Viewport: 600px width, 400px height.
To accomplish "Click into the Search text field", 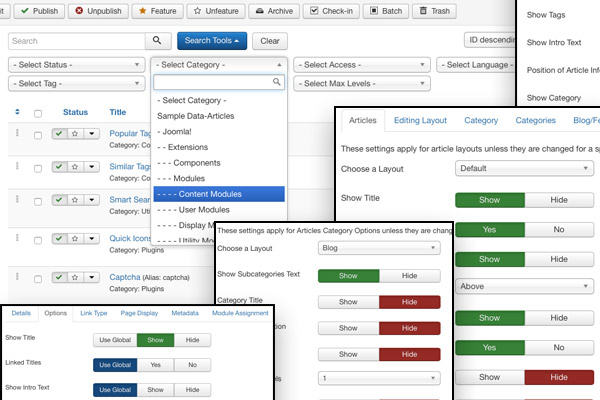I will pyautogui.click(x=76, y=41).
